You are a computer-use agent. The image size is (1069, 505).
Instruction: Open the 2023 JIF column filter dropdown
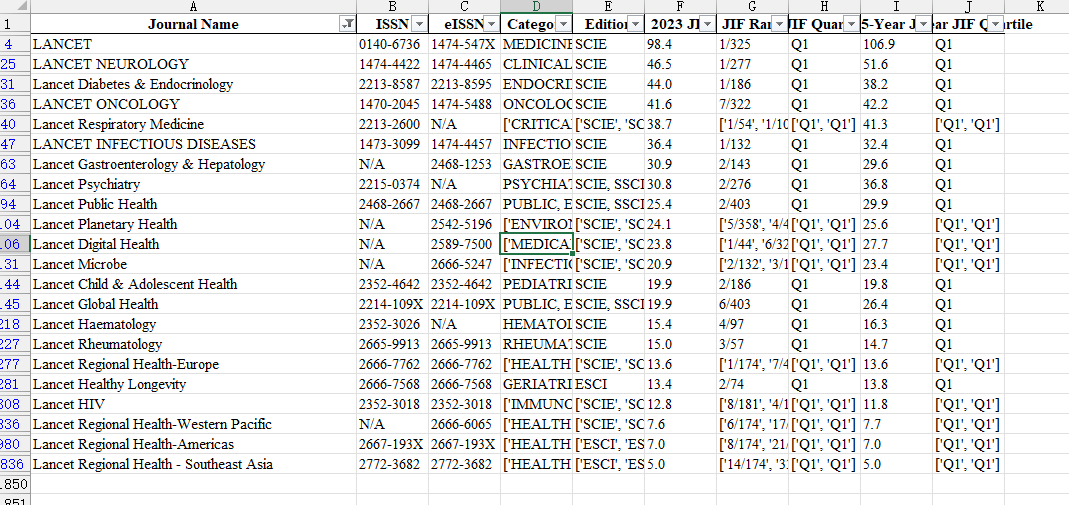point(708,25)
